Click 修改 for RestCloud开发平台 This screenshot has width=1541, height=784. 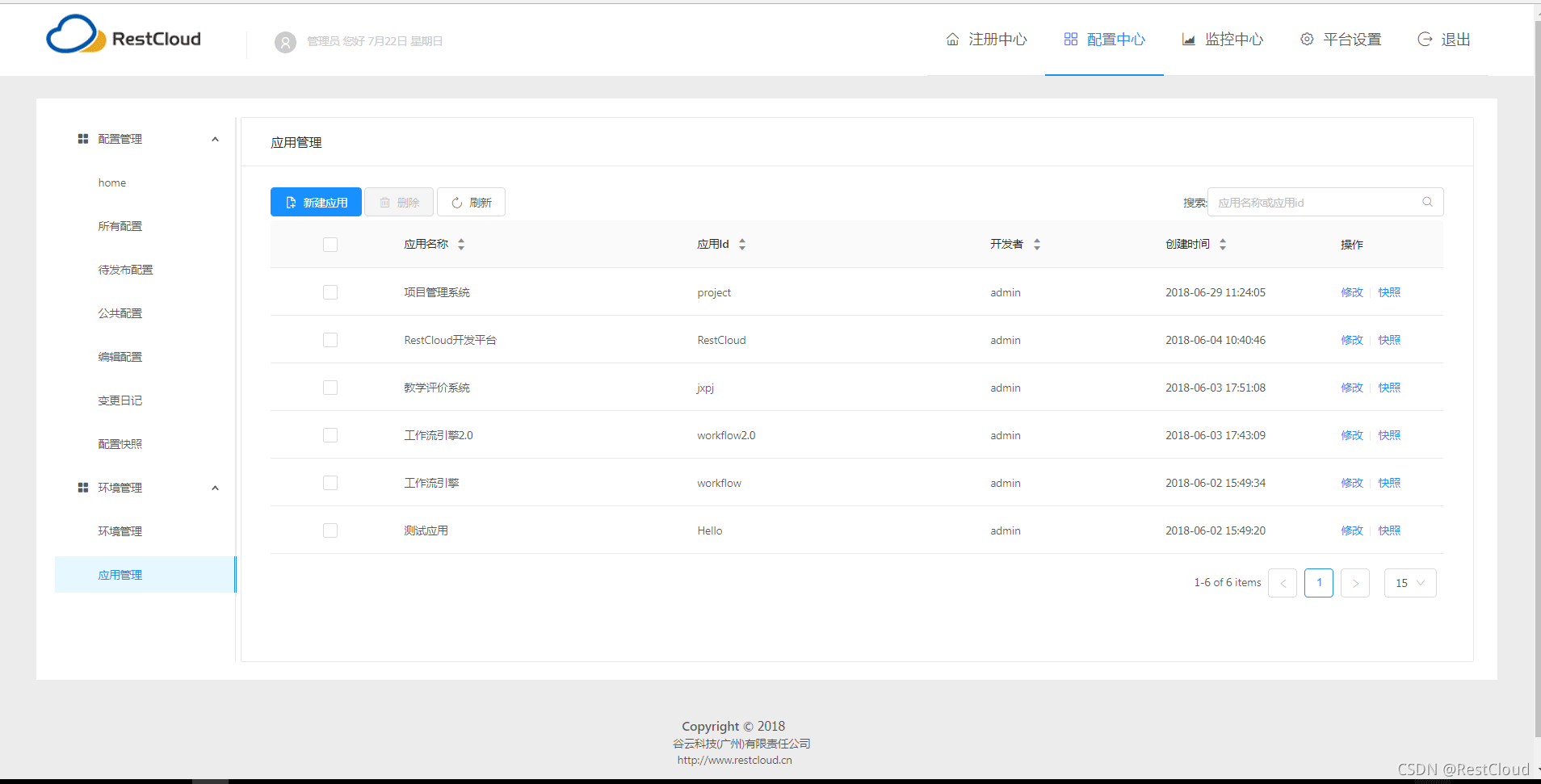pos(1352,340)
